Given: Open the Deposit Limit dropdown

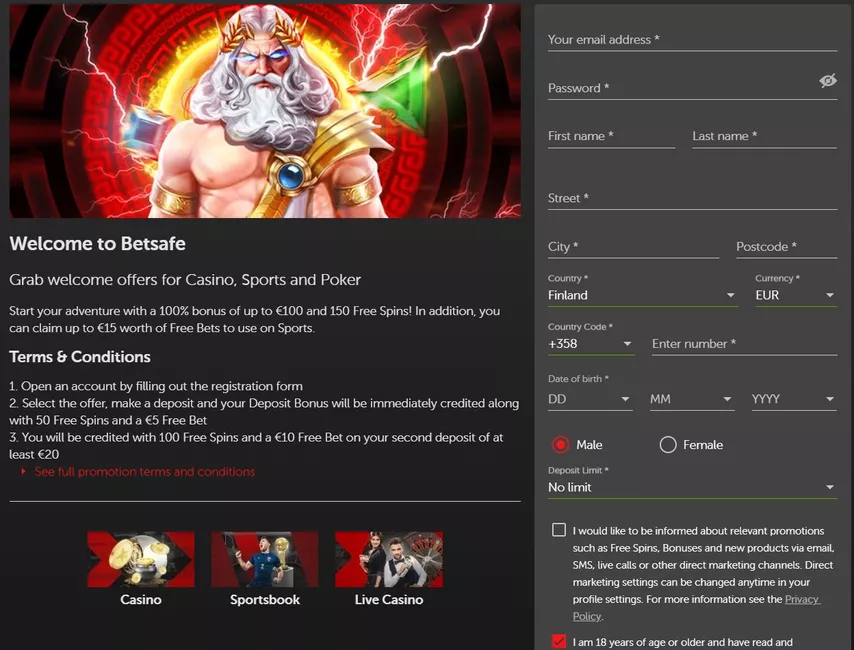Looking at the screenshot, I should tap(692, 488).
